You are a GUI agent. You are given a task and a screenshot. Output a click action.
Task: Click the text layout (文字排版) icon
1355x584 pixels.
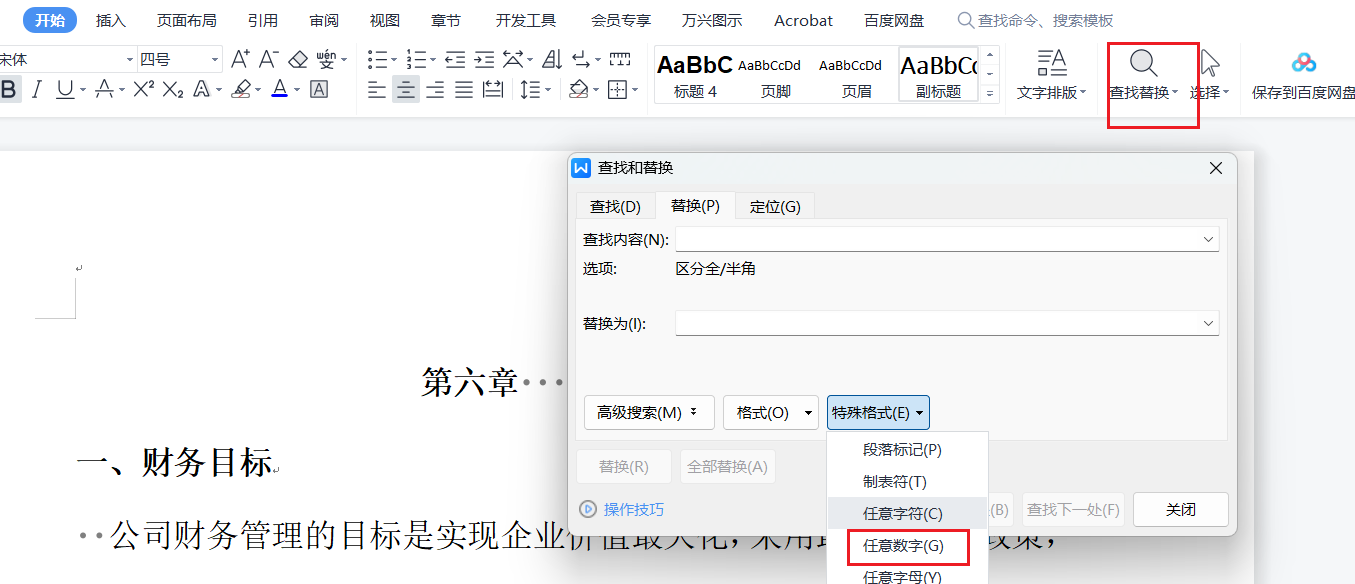(x=1051, y=65)
